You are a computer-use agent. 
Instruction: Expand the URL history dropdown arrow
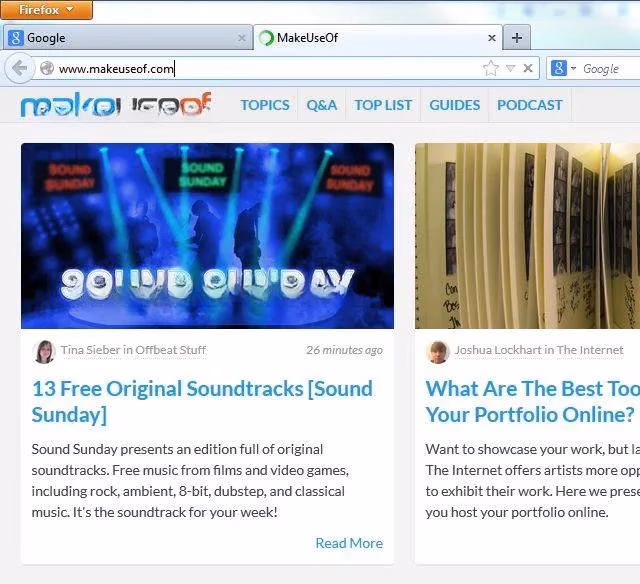pos(510,68)
